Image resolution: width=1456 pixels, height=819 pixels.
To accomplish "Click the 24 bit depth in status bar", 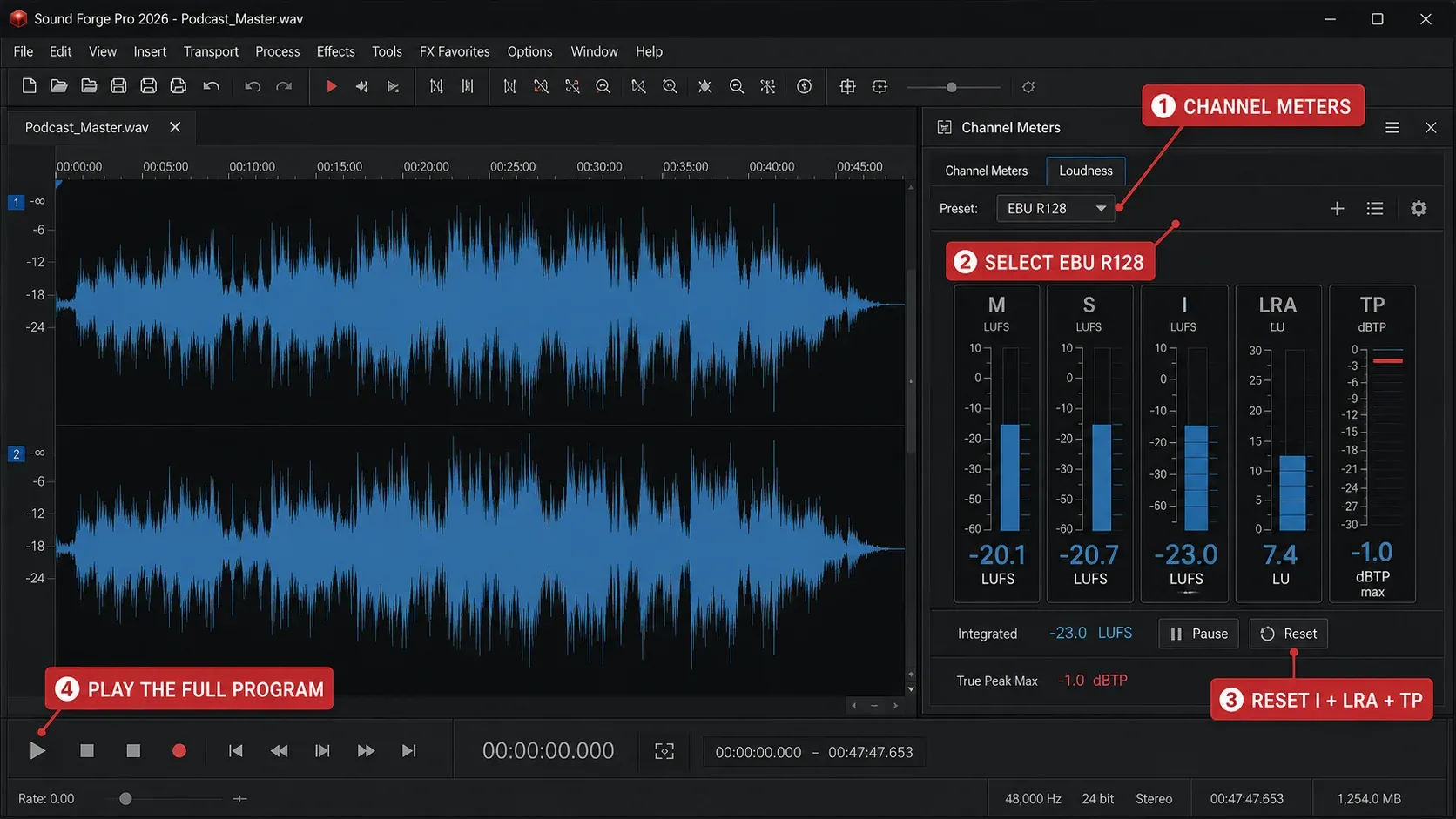I will [x=1097, y=799].
